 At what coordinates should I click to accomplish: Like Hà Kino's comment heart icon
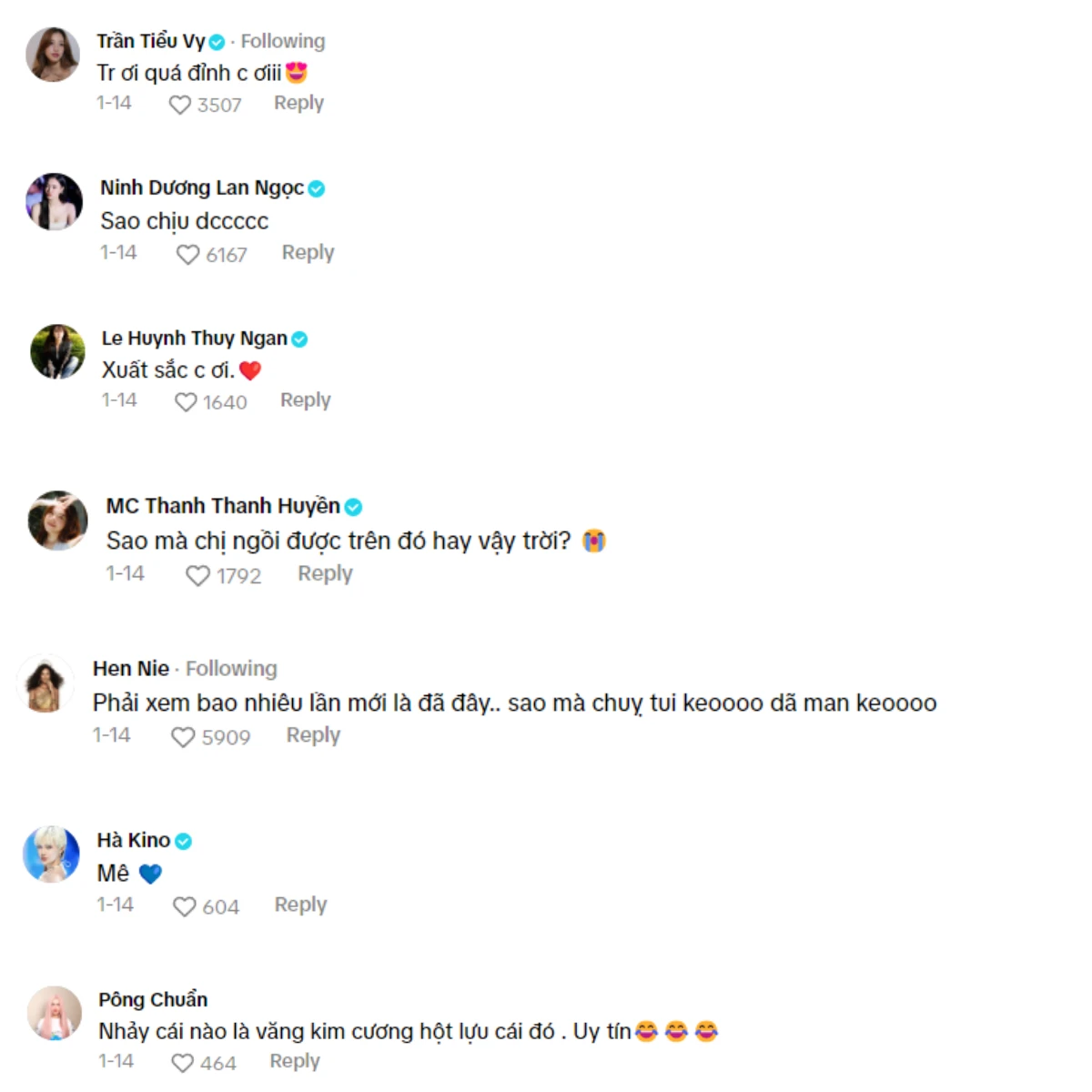(185, 907)
